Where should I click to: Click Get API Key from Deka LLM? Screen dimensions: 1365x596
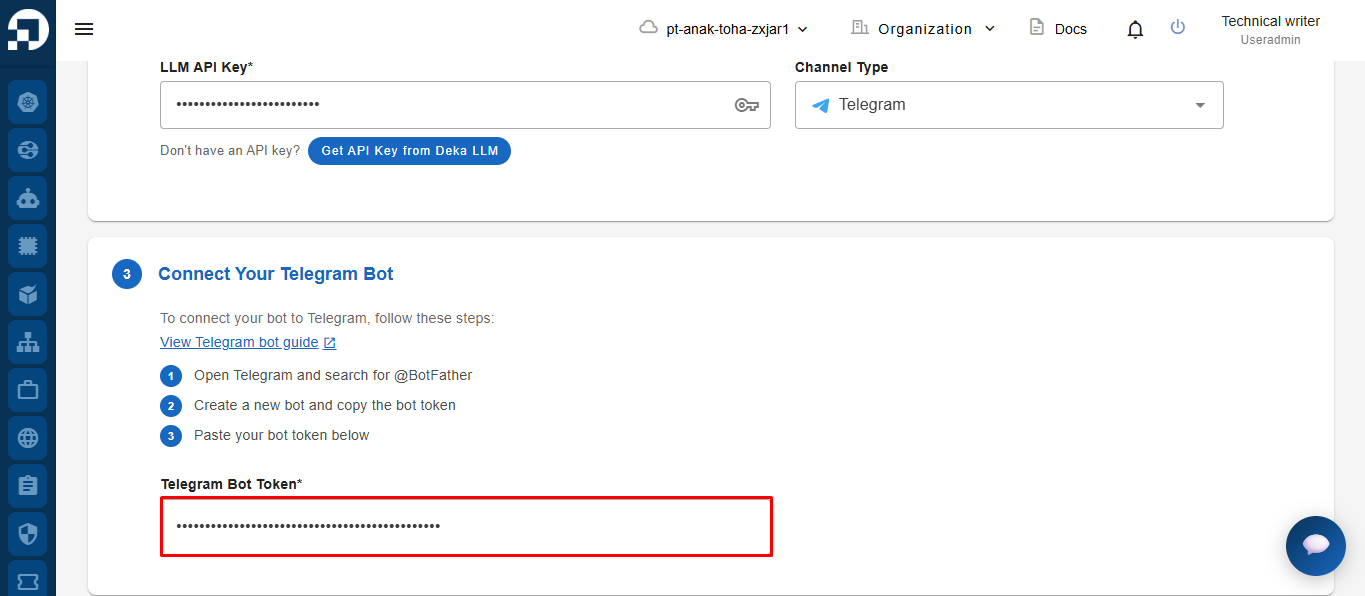[410, 151]
